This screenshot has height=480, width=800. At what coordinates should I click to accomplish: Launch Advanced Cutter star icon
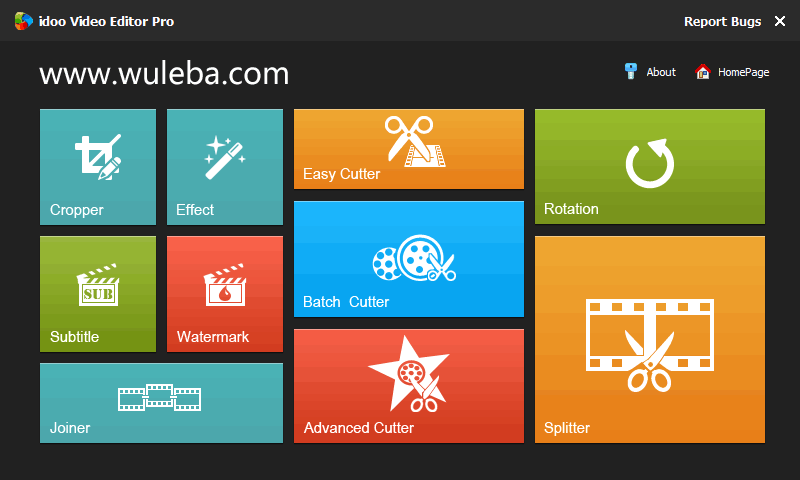coord(409,374)
